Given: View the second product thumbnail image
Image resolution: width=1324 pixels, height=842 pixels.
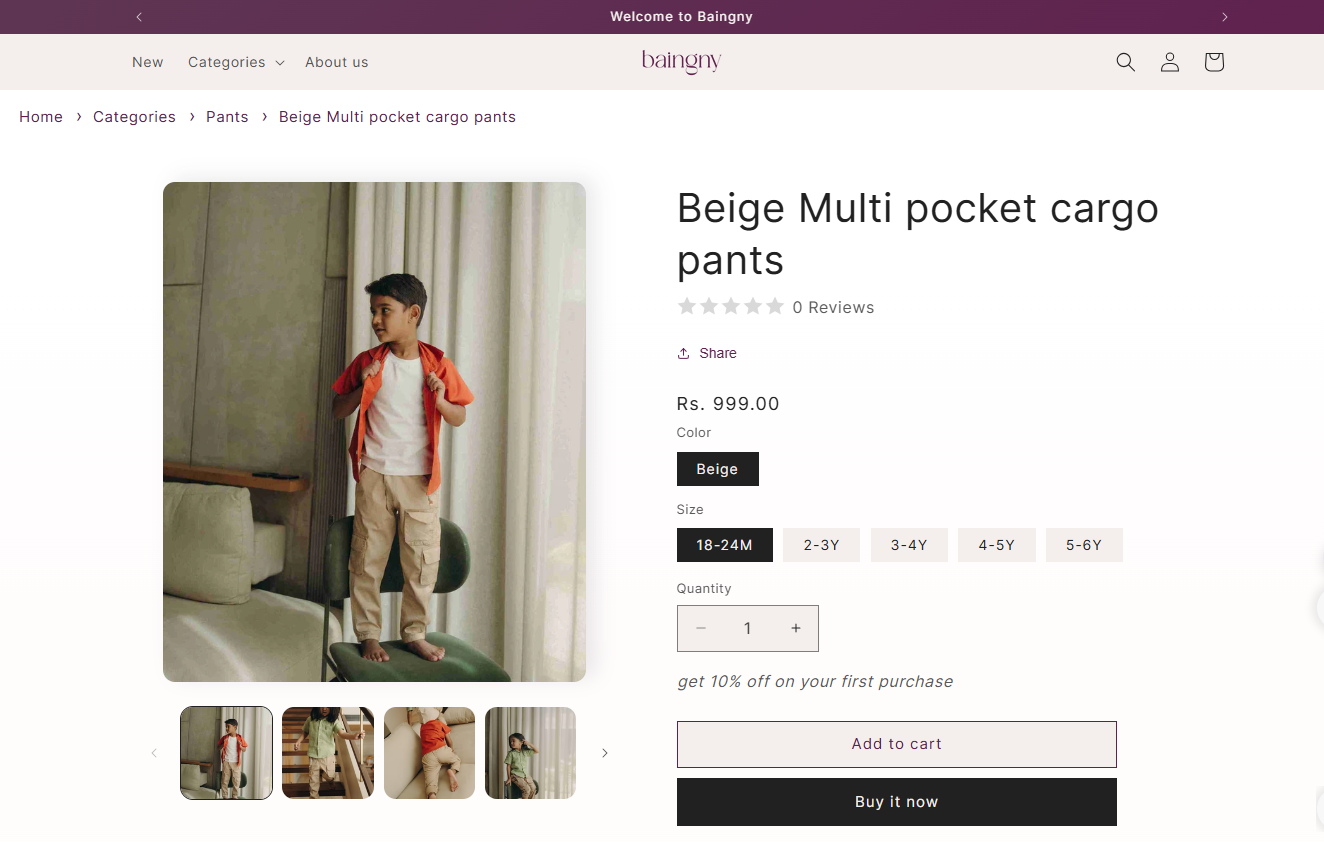Looking at the screenshot, I should 328,753.
